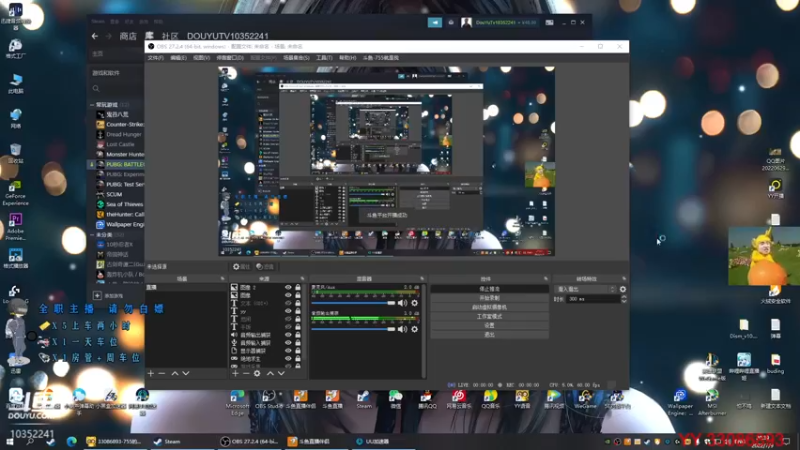Open the DouyuTv10352241 account dropdown in Steam

pyautogui.click(x=505, y=22)
